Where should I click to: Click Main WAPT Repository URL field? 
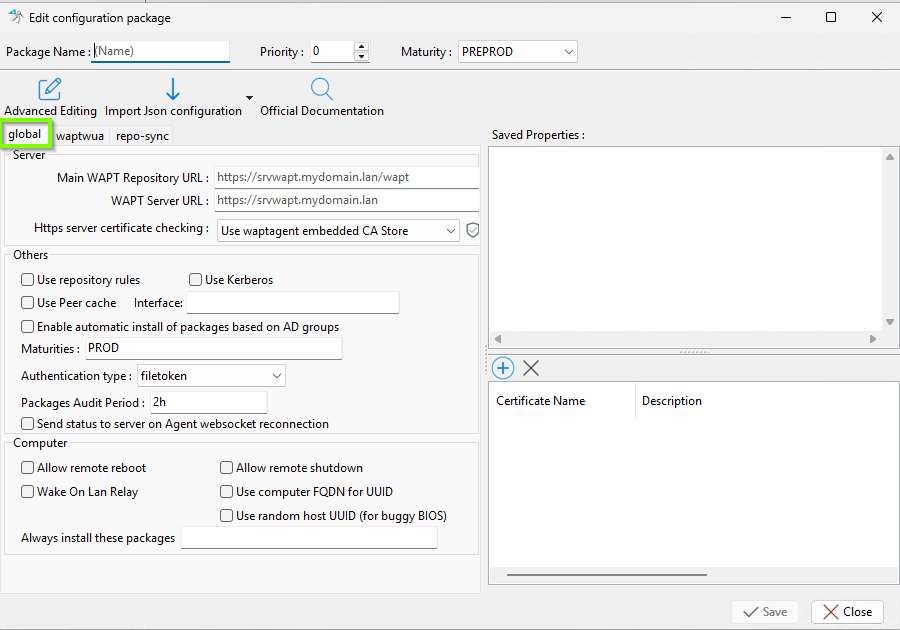347,177
